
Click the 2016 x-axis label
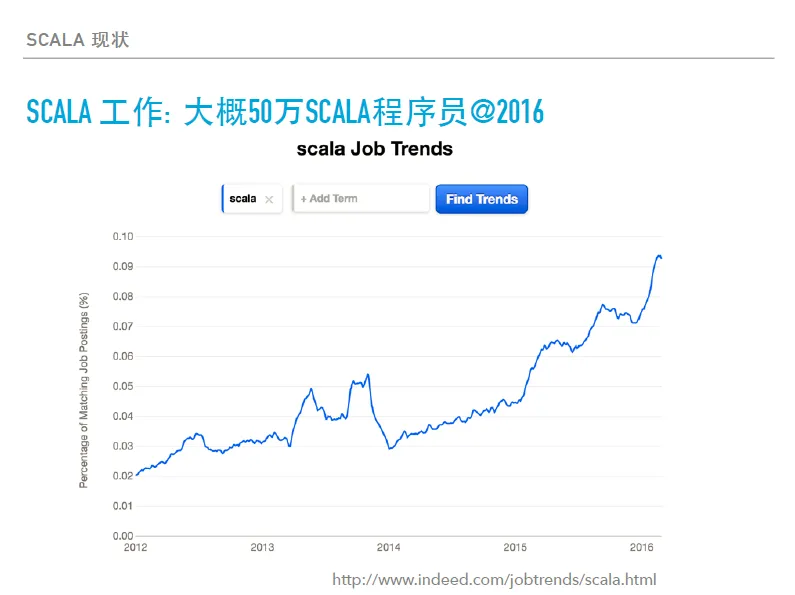coord(641,547)
